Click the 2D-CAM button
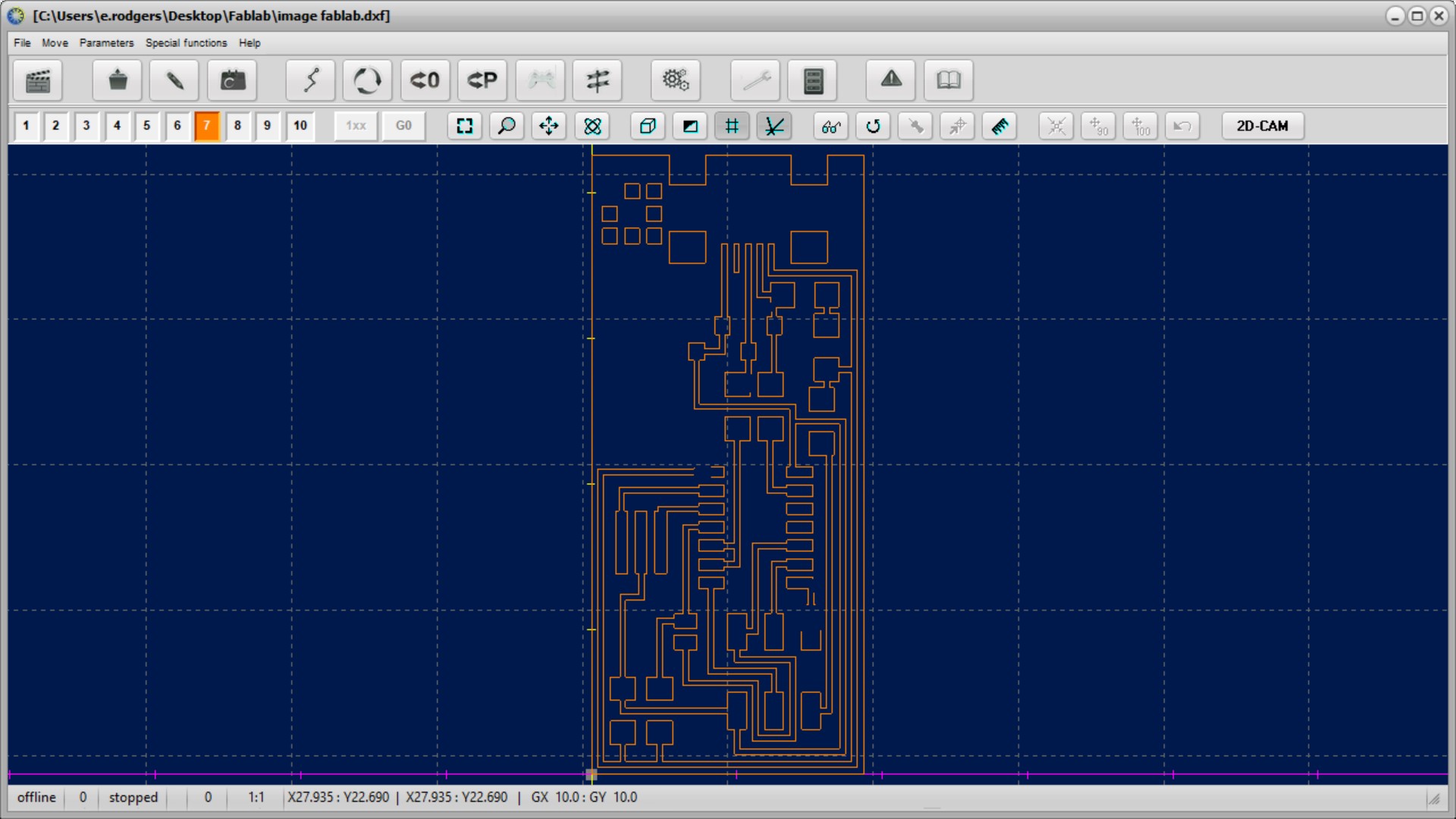1456x819 pixels. (1263, 126)
